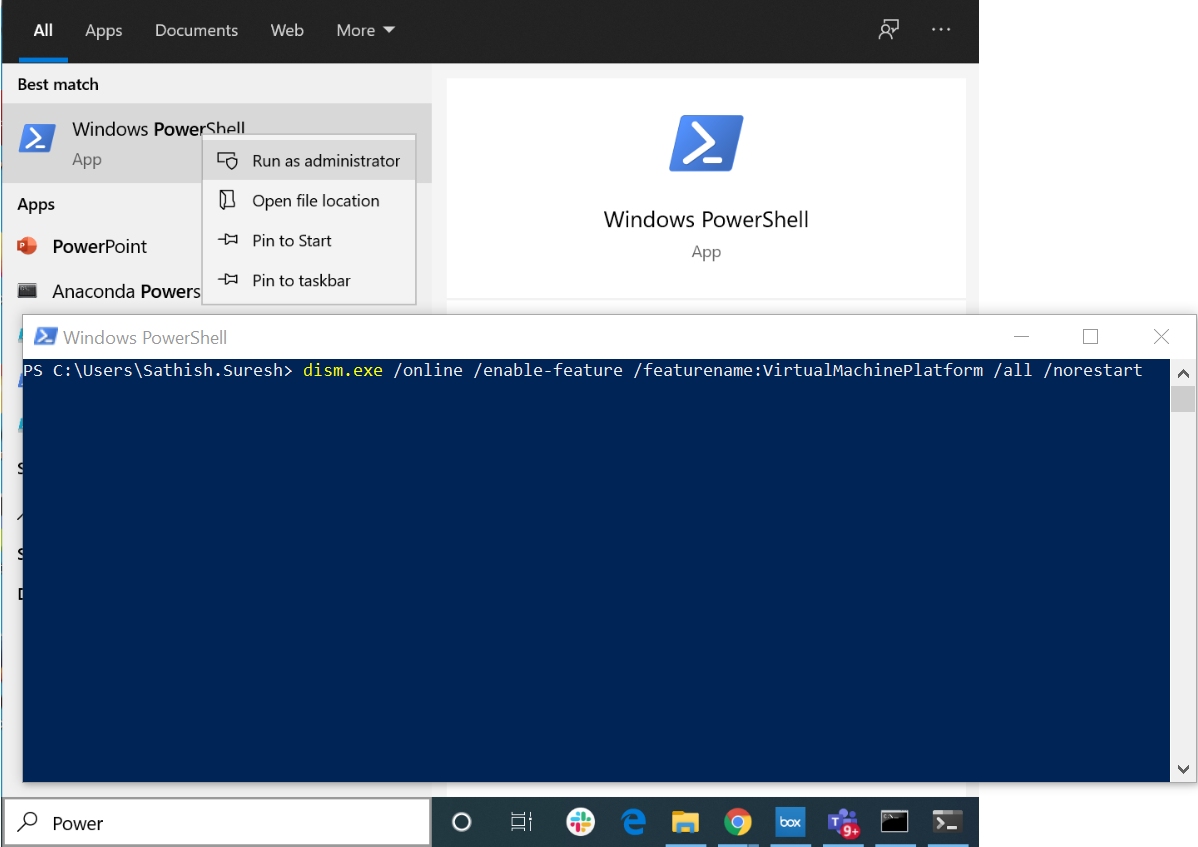Click the PowerShell scrollbar thumb

click(x=1183, y=399)
